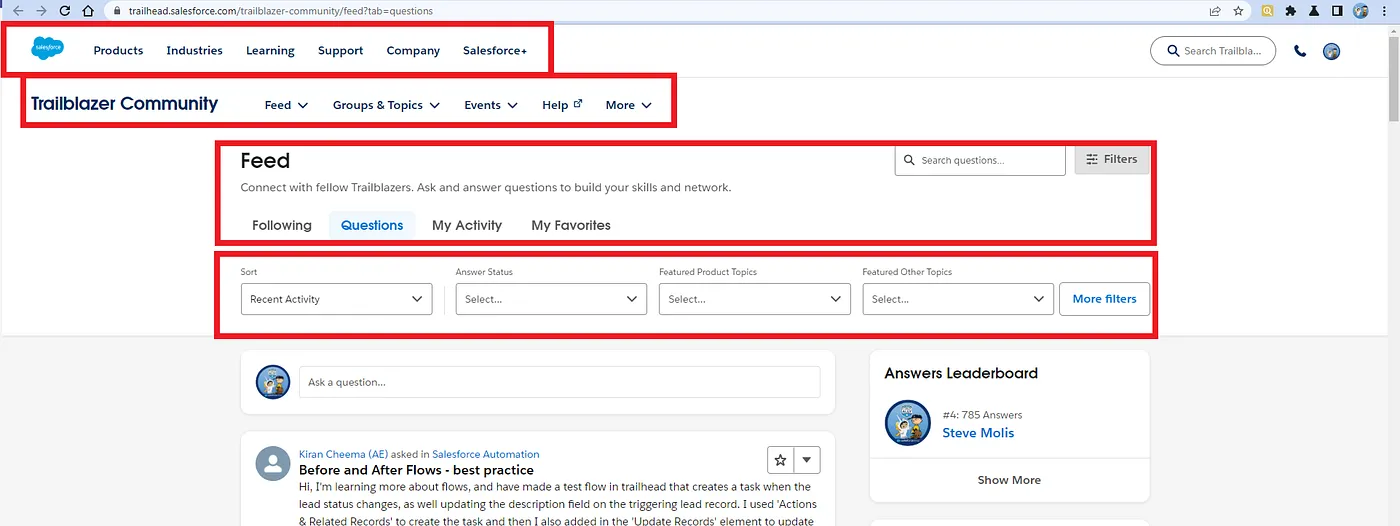Open the Help external link
The width and height of the screenshot is (1400, 526).
coord(562,105)
